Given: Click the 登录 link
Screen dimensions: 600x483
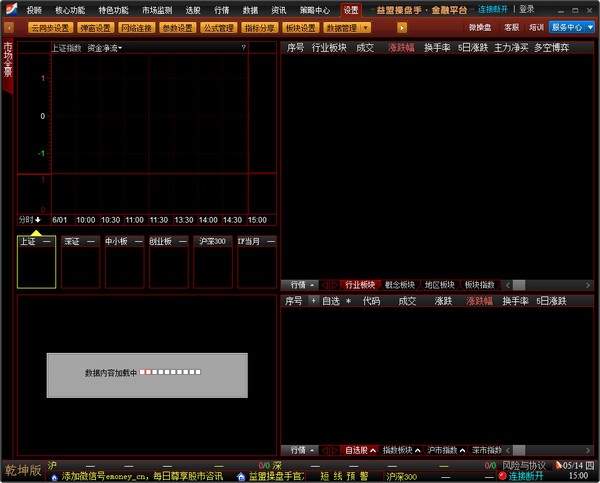Looking at the screenshot, I should 527,9.
